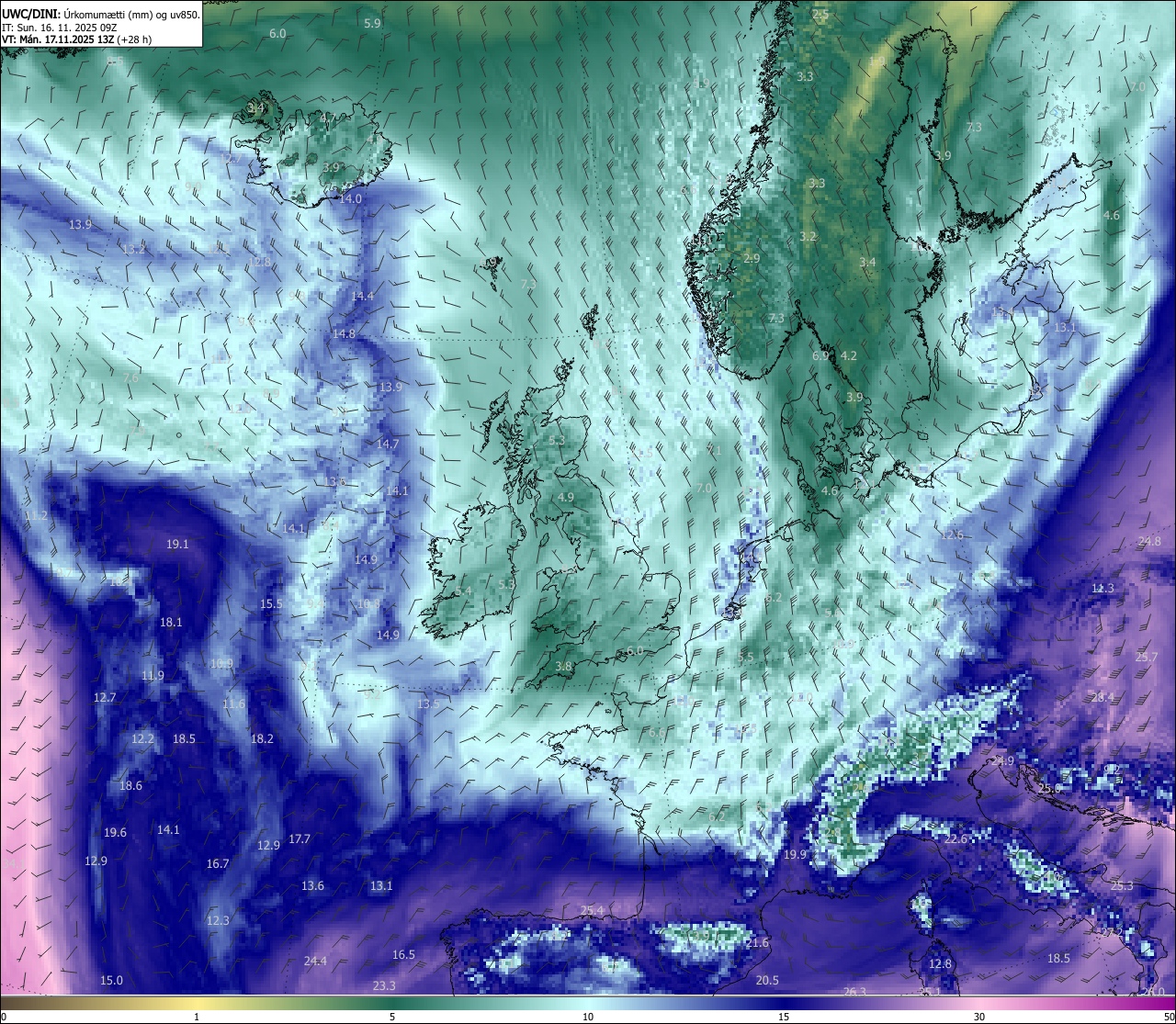Click the 4.9 value over Britain
1176x1024 pixels.
click(565, 497)
